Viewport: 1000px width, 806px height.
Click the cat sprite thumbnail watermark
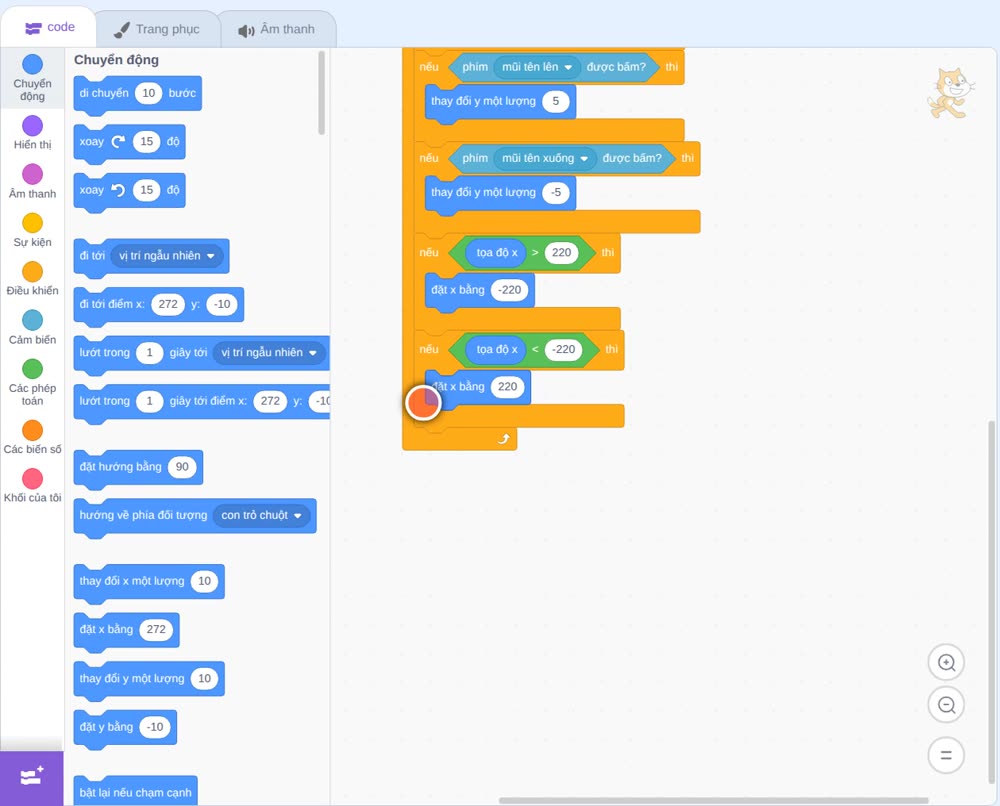coord(950,94)
